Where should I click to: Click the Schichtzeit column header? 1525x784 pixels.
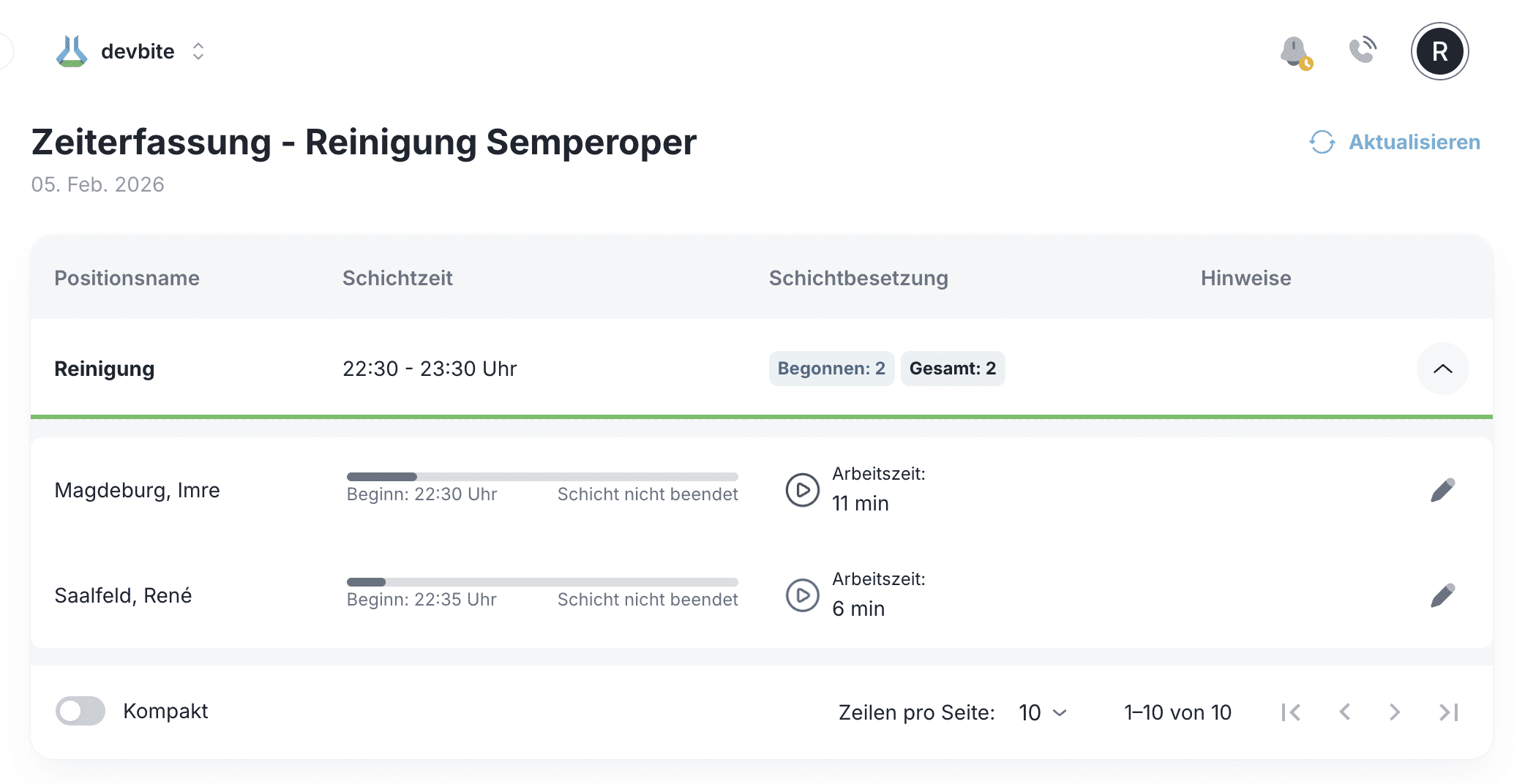coord(397,278)
